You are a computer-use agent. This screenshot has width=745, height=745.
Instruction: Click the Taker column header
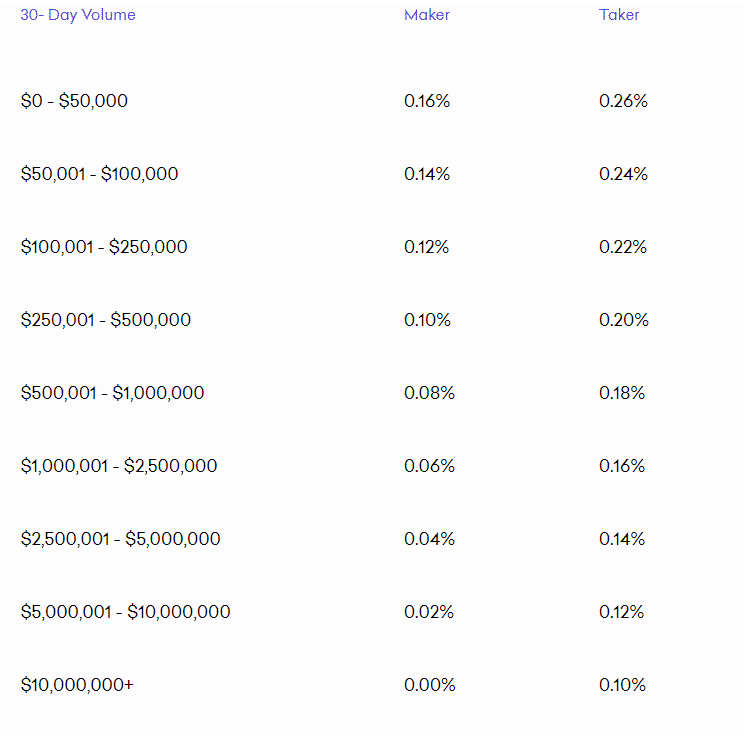619,15
